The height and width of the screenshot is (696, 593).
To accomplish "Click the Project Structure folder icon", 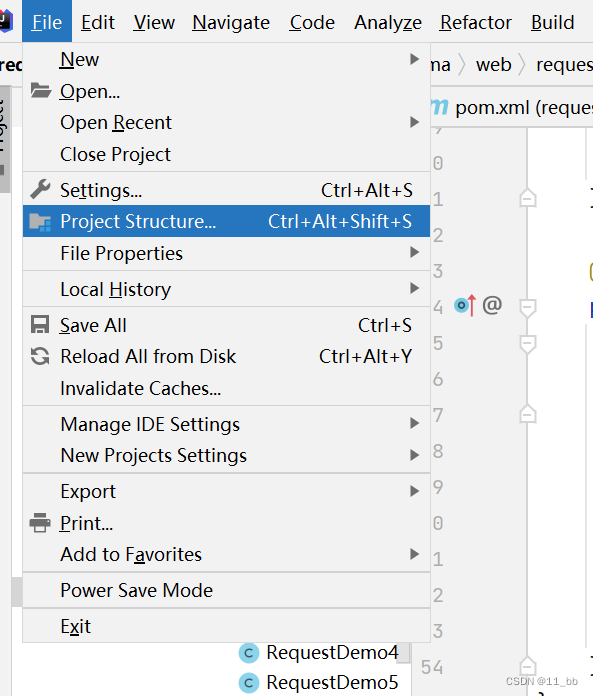I will (x=40, y=221).
